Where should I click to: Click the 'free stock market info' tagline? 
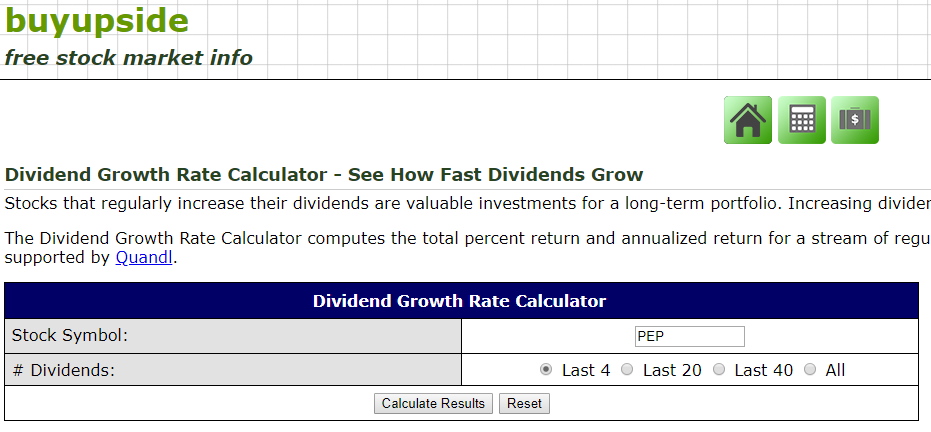pyautogui.click(x=128, y=58)
